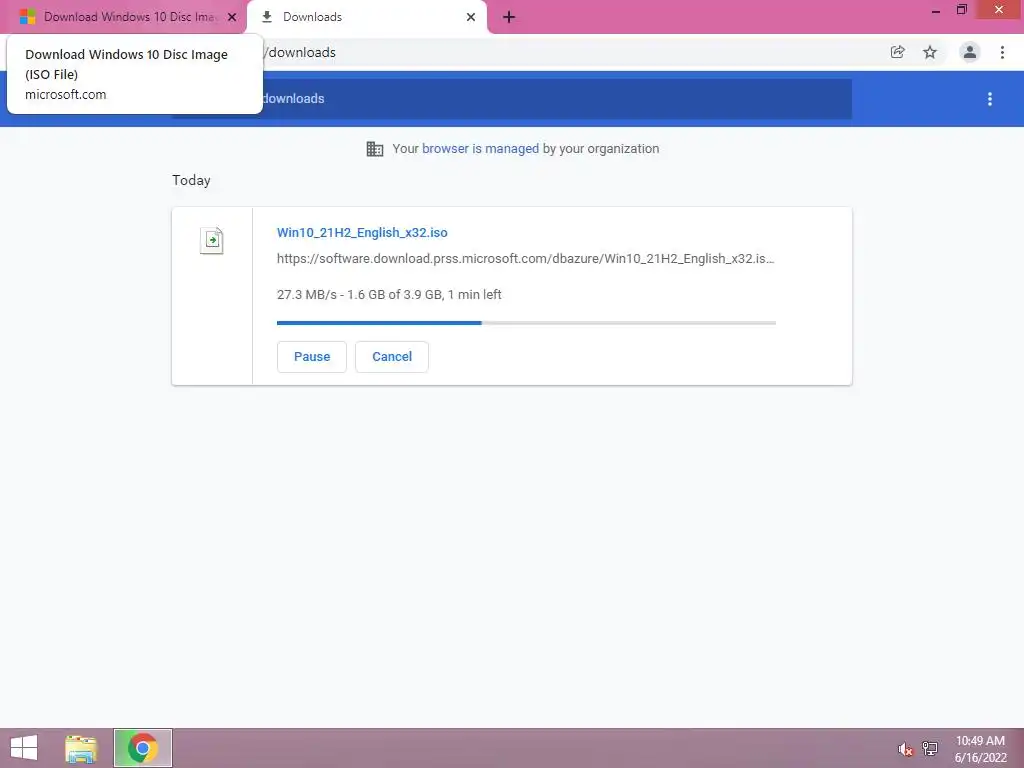
Task: Click the share this page icon
Action: click(898, 52)
